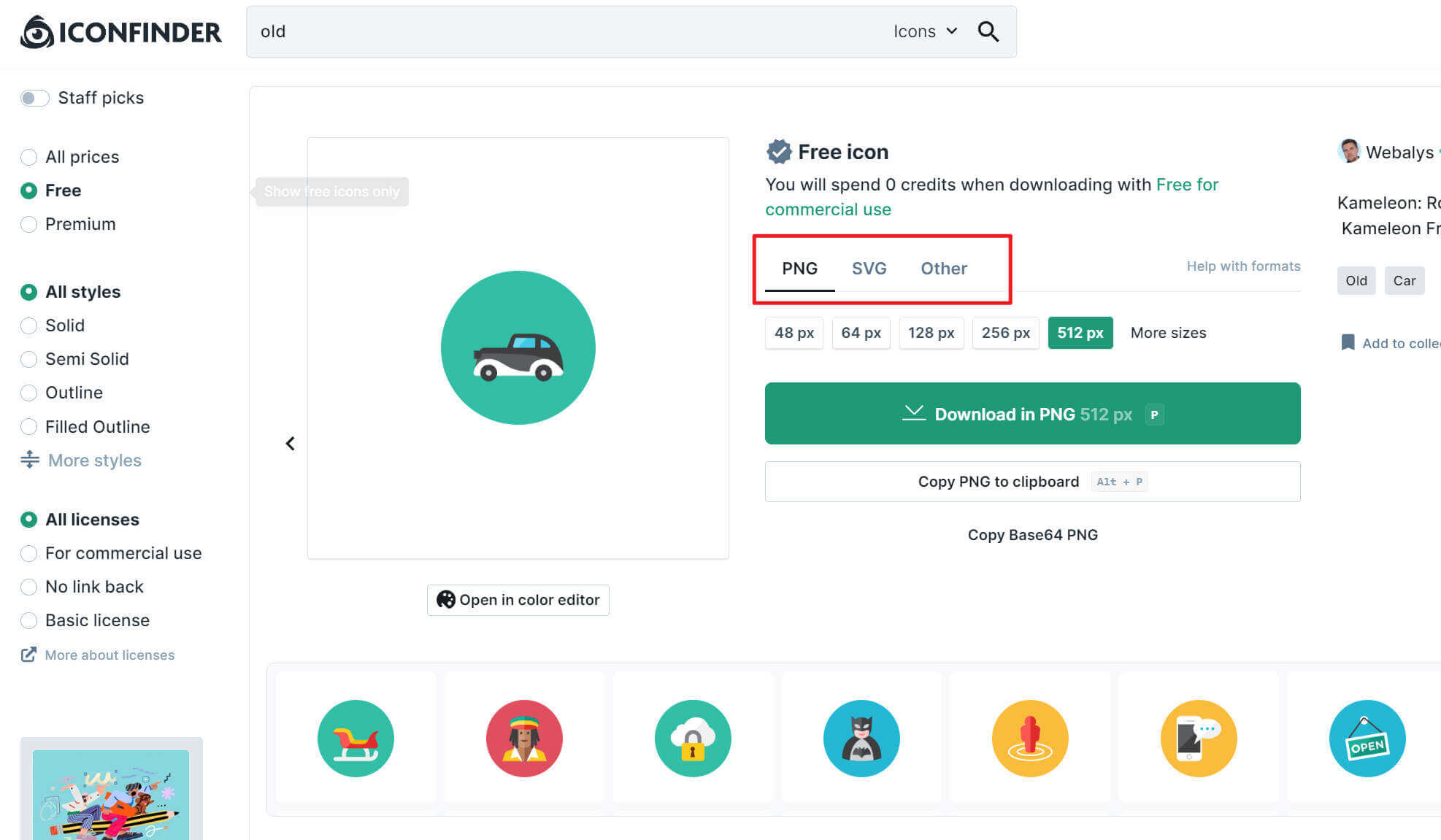Image resolution: width=1441 pixels, height=840 pixels.
Task: Expand More styles options
Action: [x=94, y=460]
